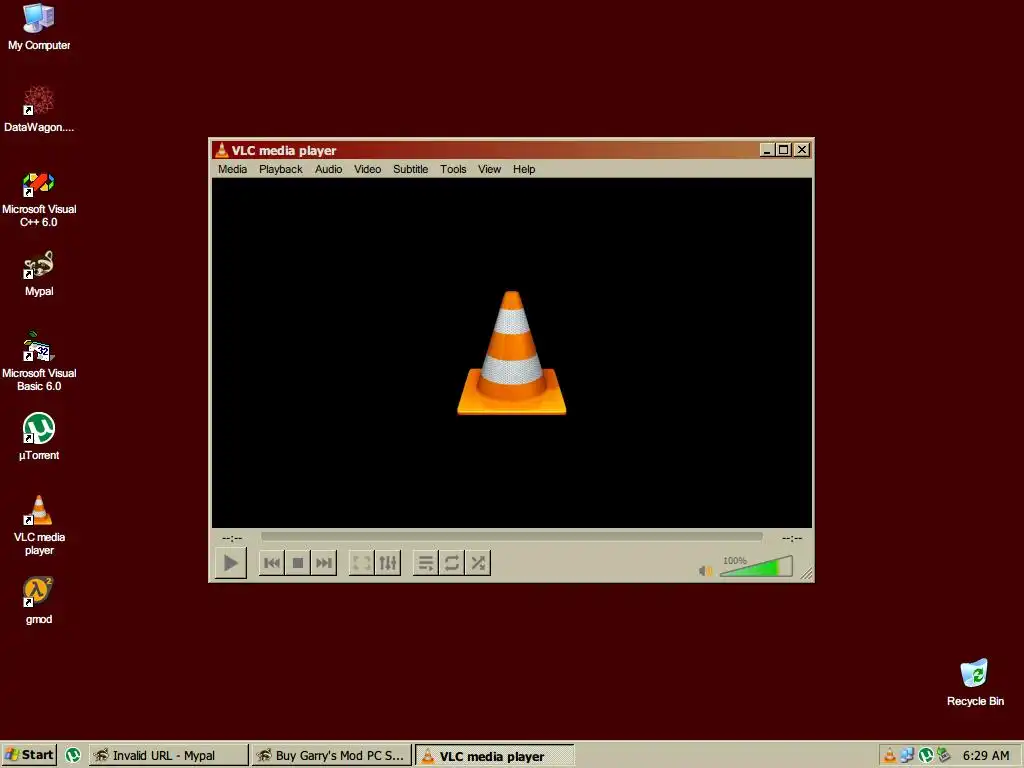Click µTorrent quick launch icon
The width and height of the screenshot is (1024, 768).
[73, 756]
